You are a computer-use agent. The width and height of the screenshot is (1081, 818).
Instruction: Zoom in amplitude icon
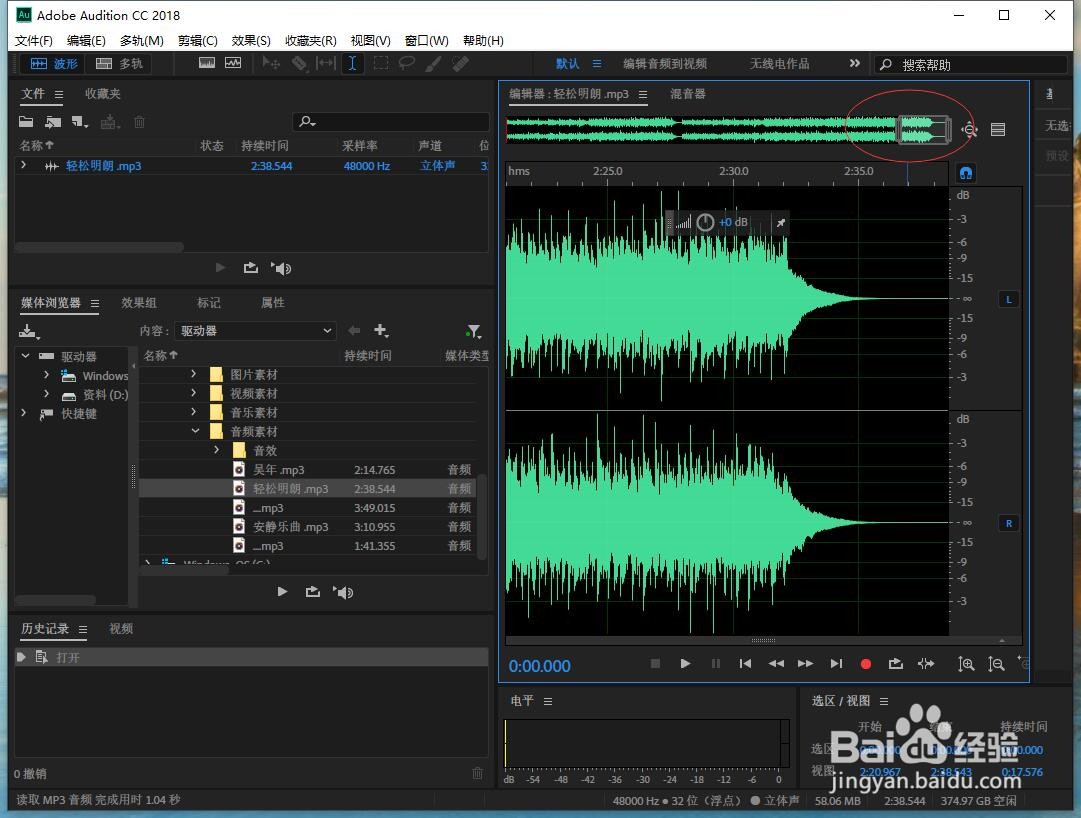pos(966,664)
